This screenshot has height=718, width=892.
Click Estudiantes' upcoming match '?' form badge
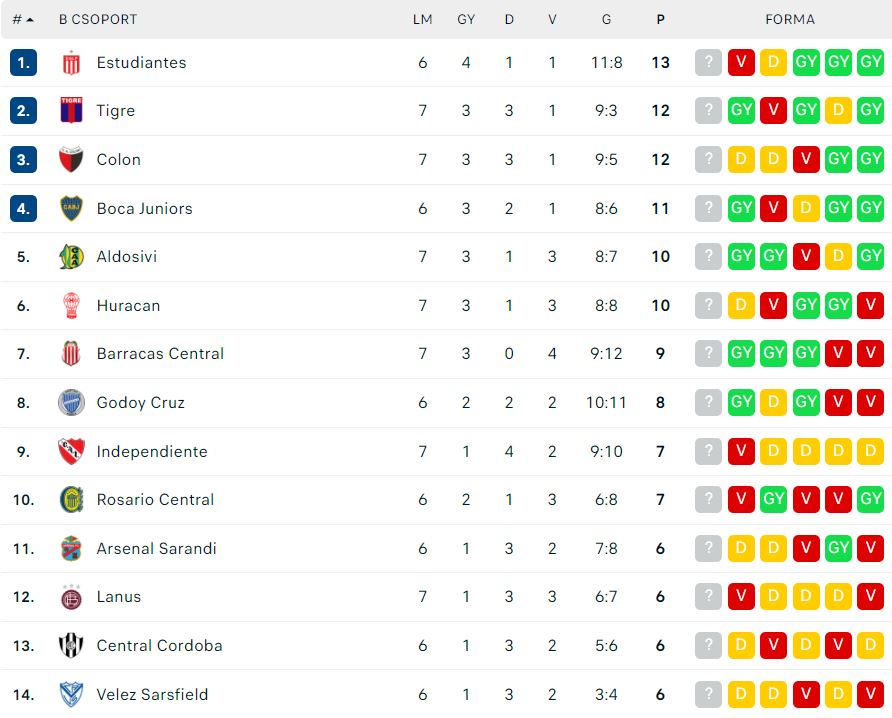(x=708, y=62)
